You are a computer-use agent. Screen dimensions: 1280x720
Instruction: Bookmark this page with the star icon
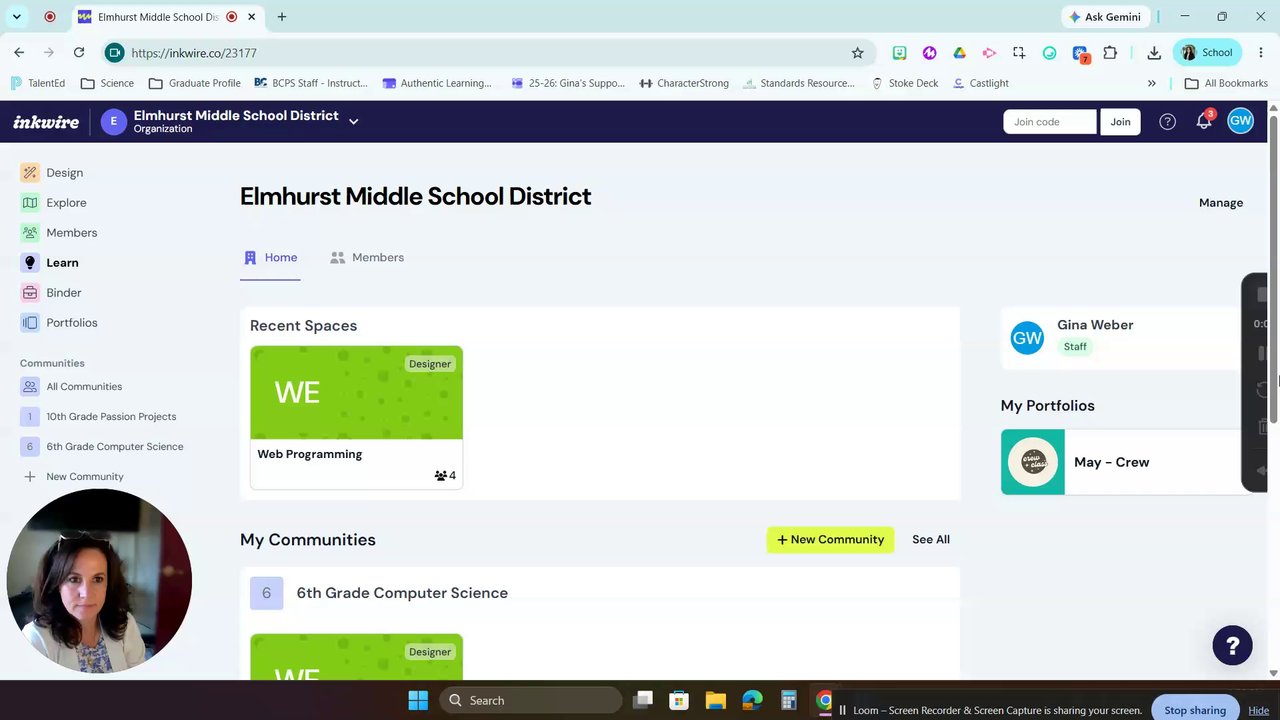click(x=857, y=53)
